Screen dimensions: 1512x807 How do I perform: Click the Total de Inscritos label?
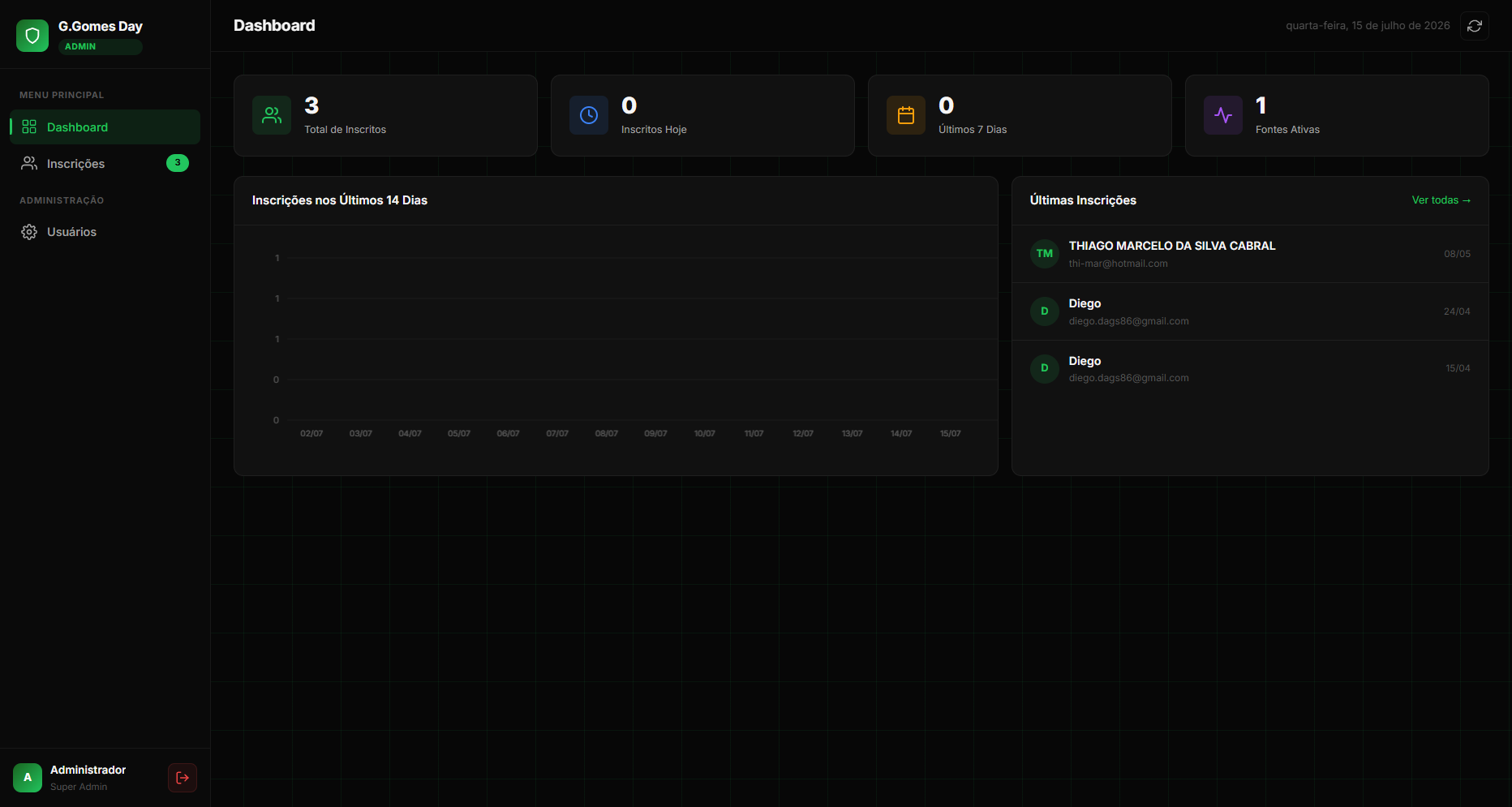coord(345,130)
